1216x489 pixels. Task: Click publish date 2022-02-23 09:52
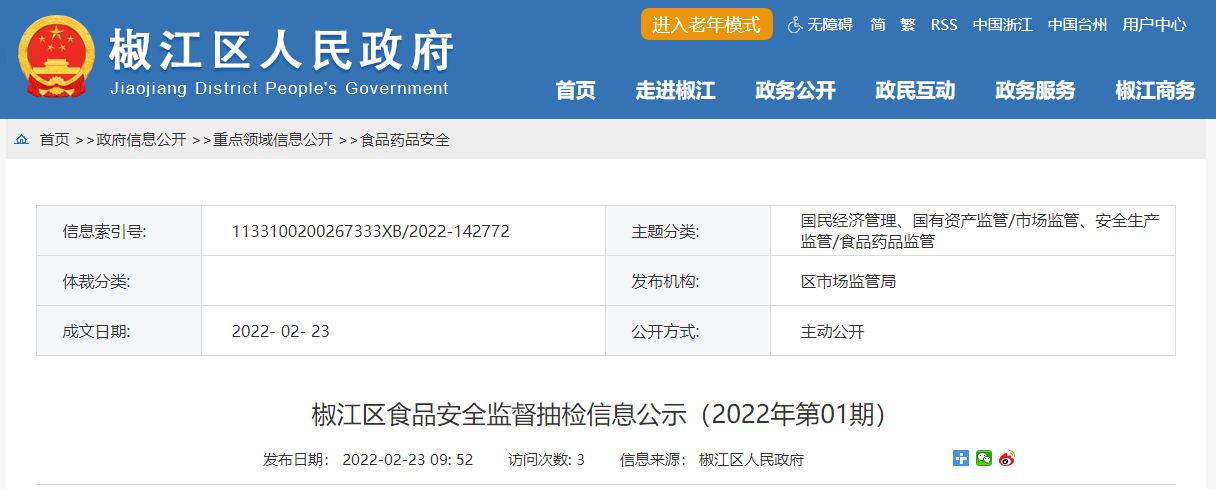pyautogui.click(x=368, y=460)
